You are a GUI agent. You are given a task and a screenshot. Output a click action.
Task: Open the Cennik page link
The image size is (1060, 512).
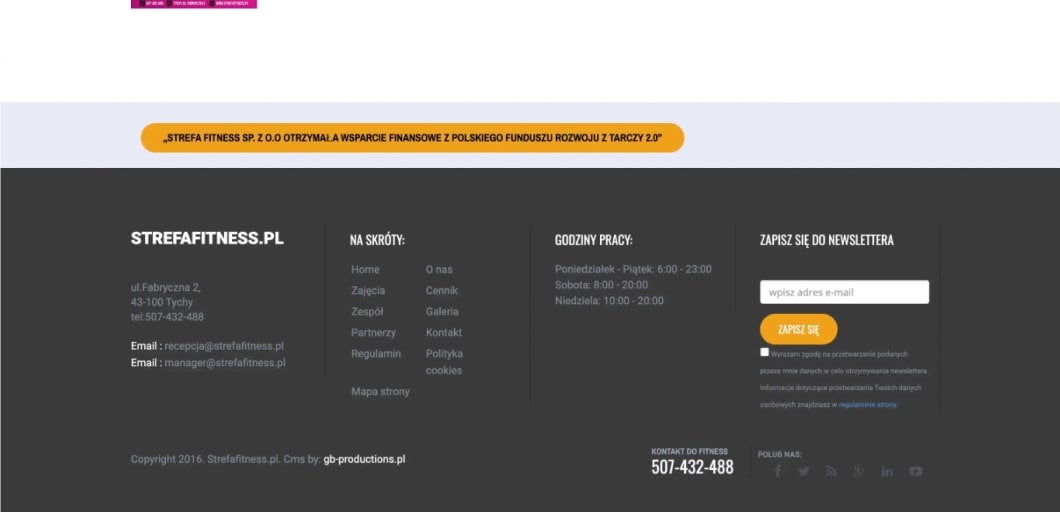coord(441,290)
